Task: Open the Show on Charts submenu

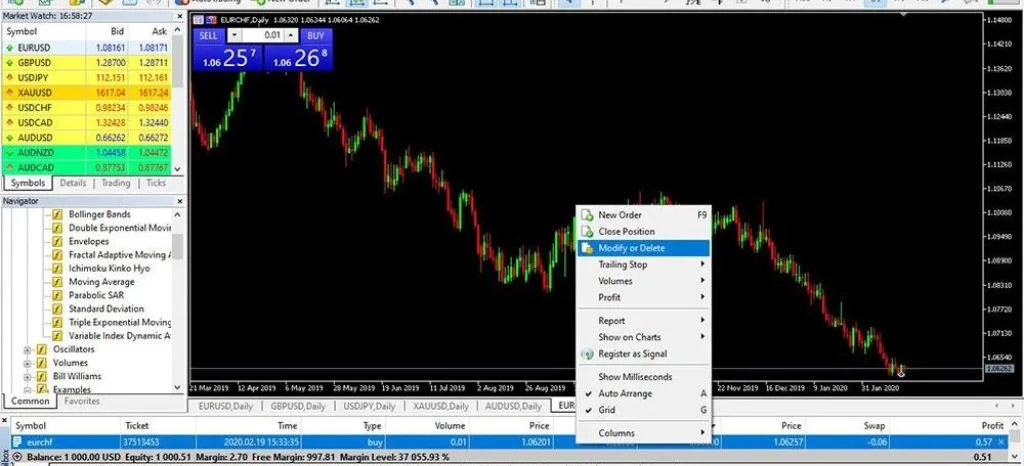Action: pos(644,337)
